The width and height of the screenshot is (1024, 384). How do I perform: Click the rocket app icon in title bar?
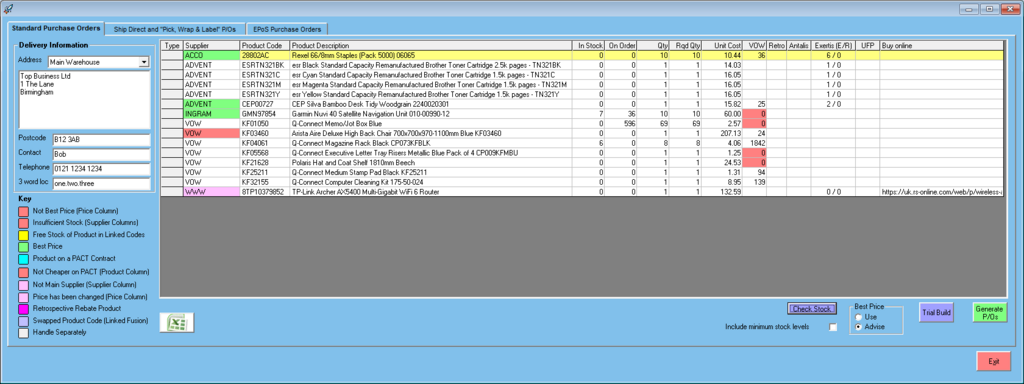point(8,8)
